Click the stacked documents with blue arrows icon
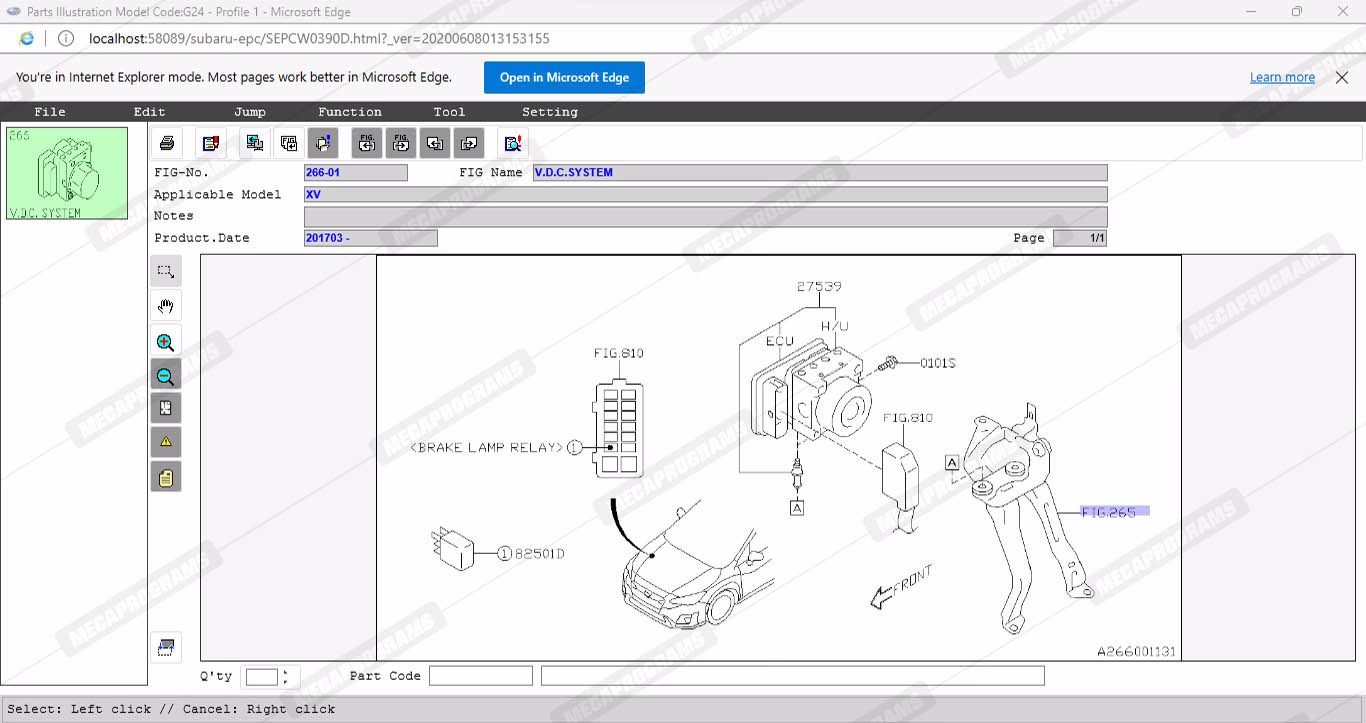This screenshot has width=1366, height=723. (323, 143)
